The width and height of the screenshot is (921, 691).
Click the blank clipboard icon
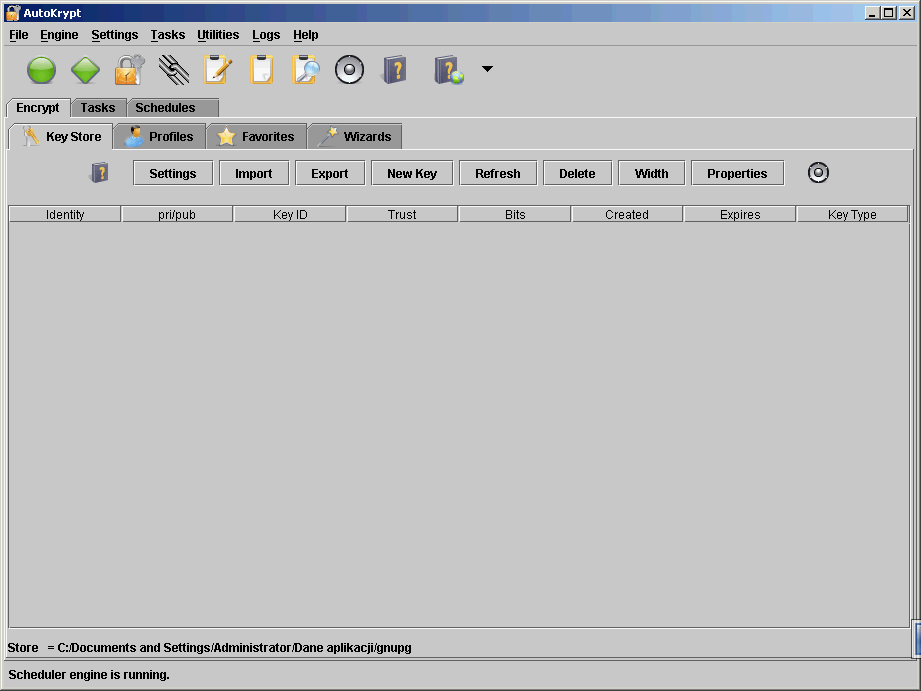(x=261, y=70)
